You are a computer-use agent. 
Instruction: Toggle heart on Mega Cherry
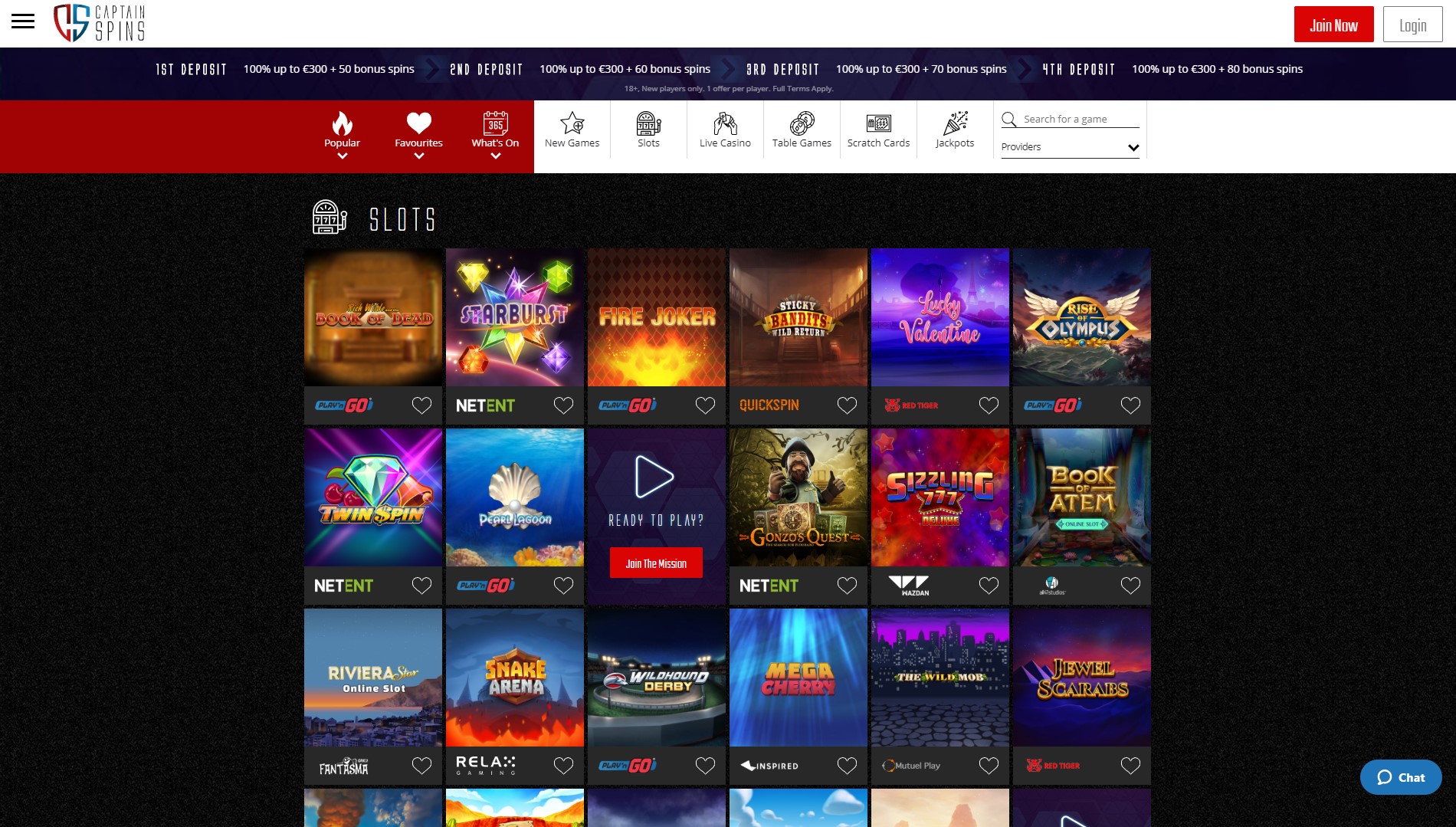(847, 766)
